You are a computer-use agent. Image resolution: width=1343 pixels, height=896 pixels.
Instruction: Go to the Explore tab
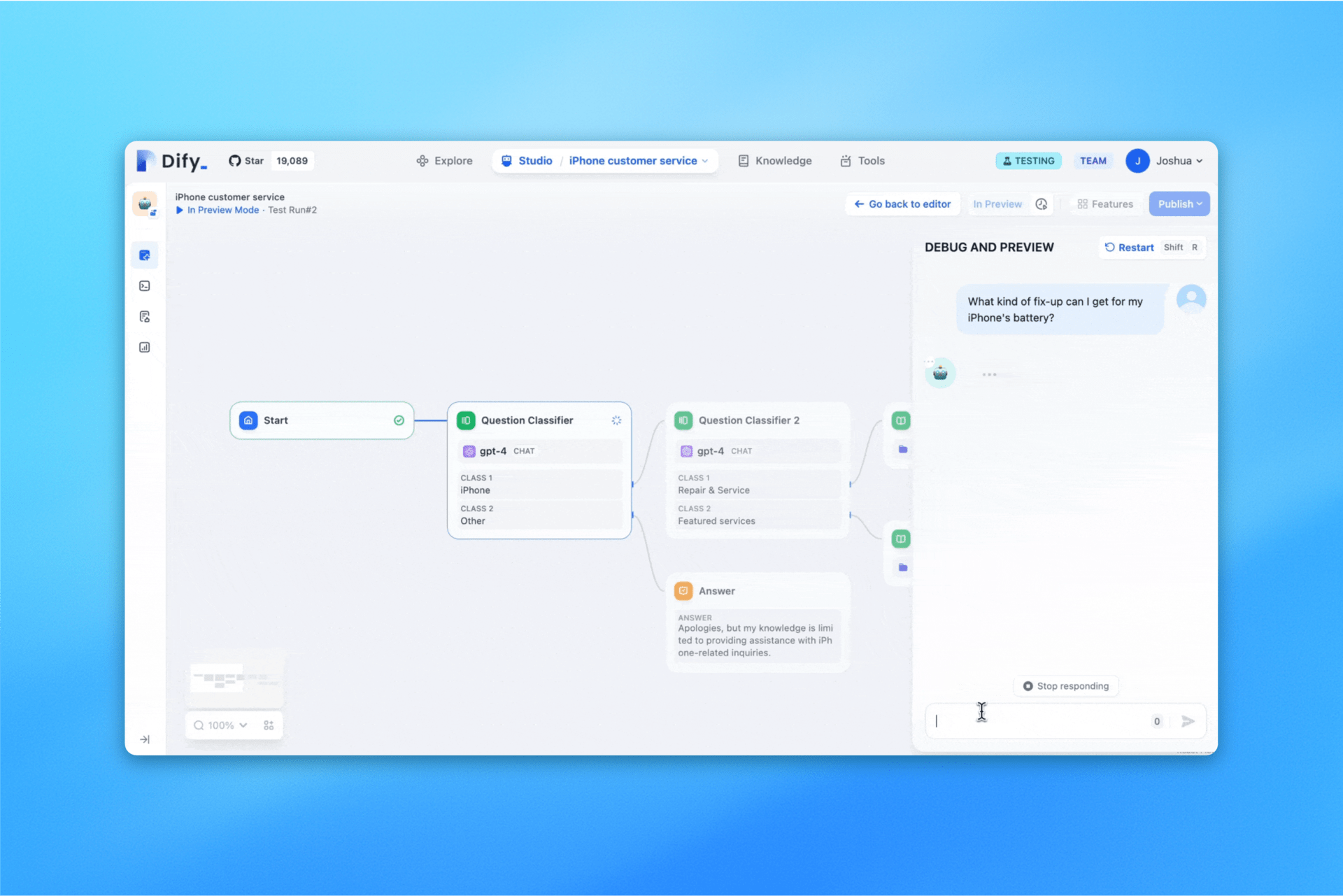click(445, 161)
